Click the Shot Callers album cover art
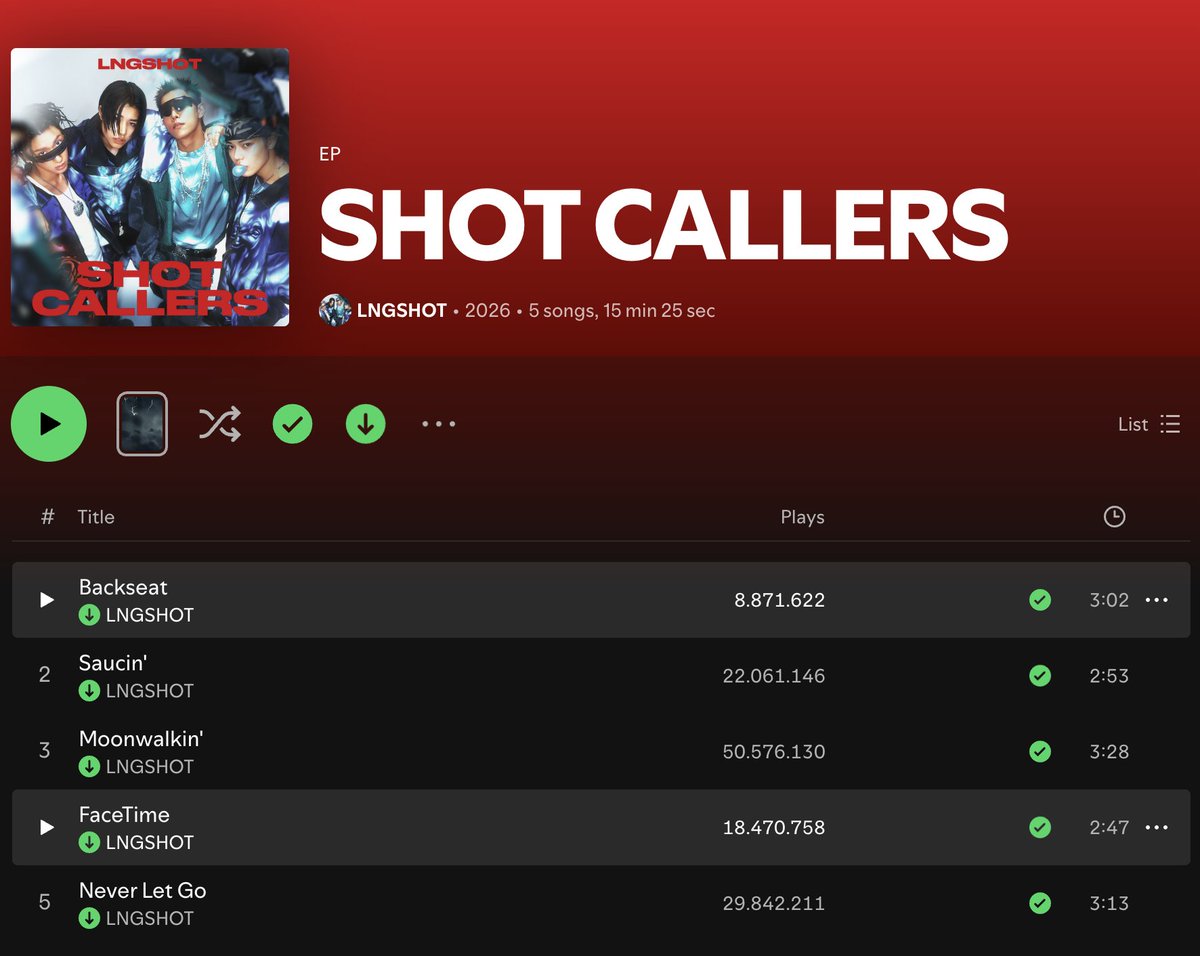1200x956 pixels. 150,187
